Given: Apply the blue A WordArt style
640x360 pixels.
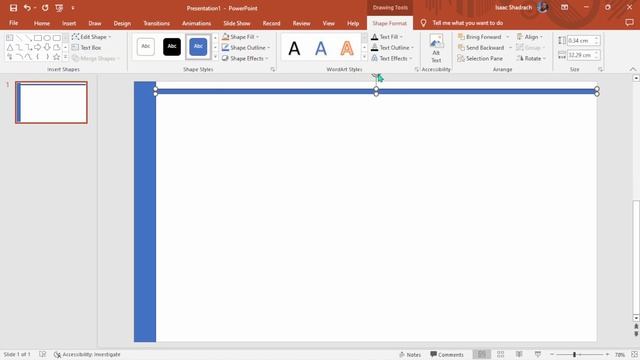Looking at the screenshot, I should pos(321,49).
